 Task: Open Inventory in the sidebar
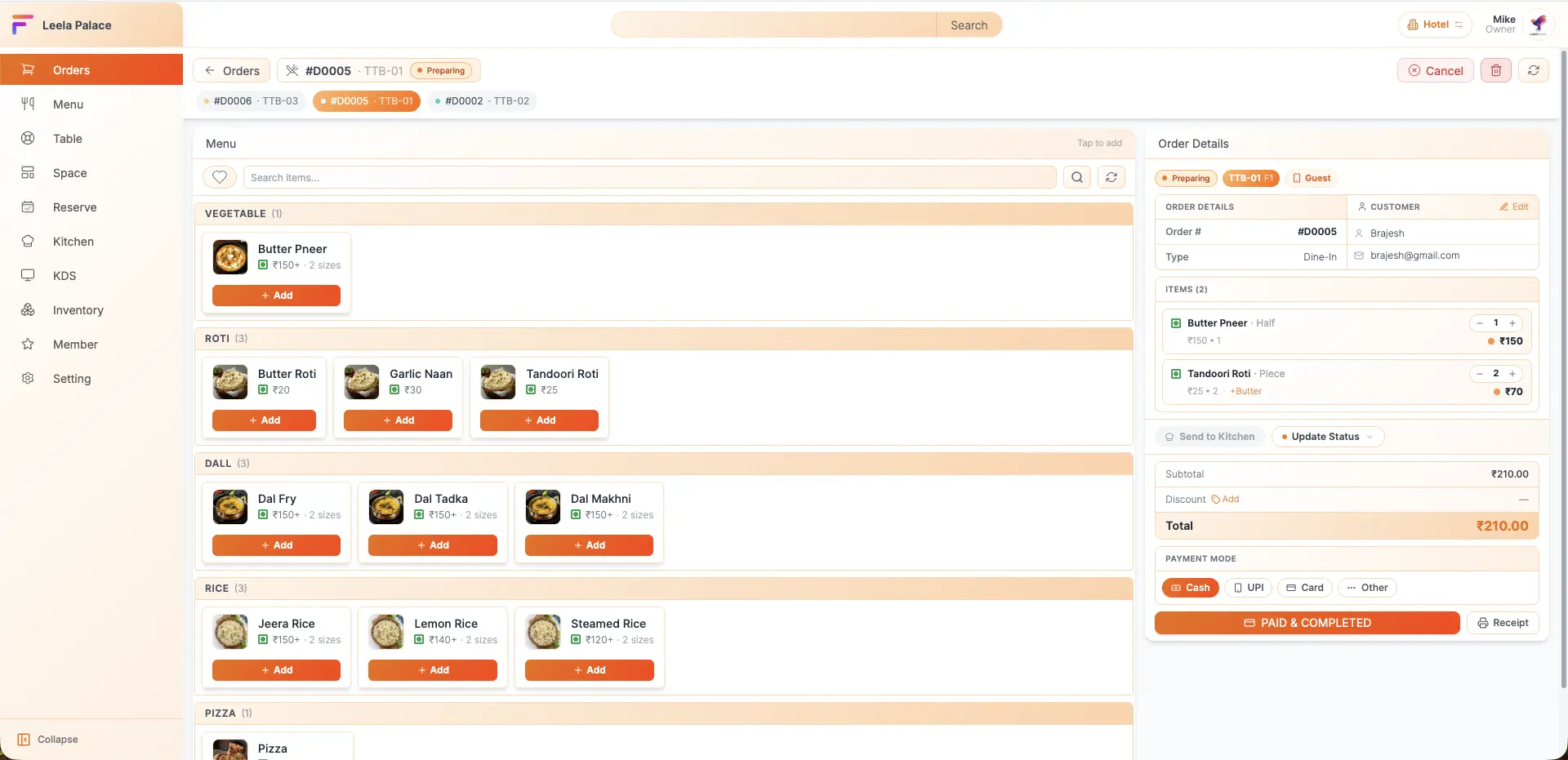click(91, 309)
